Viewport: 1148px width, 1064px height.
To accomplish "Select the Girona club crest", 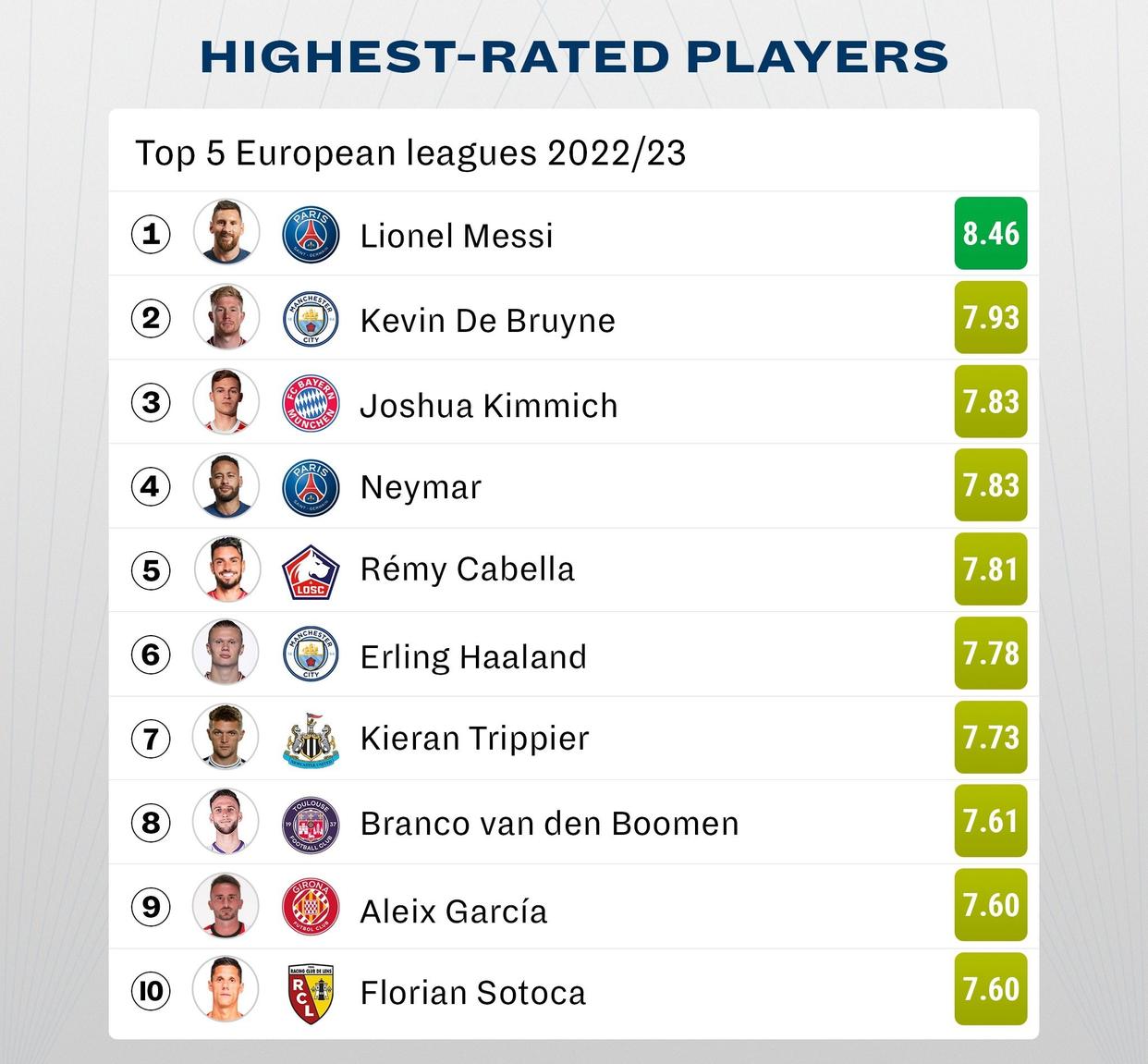I will point(311,907).
